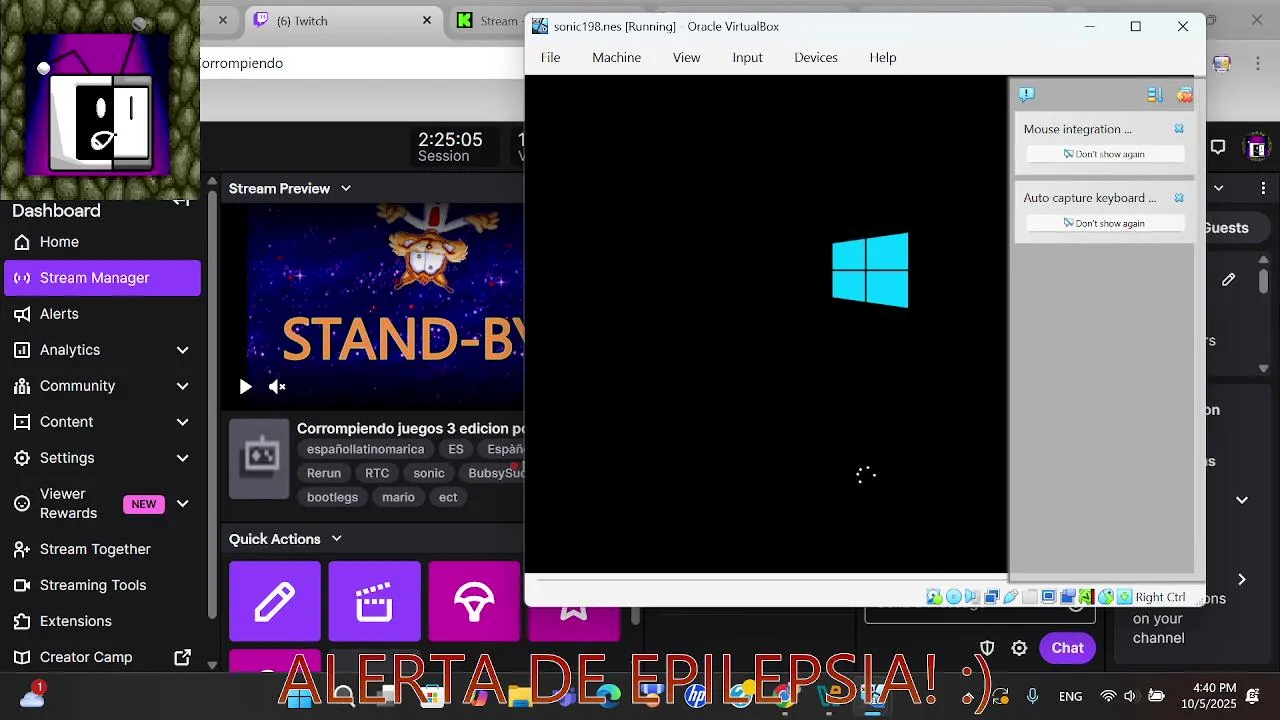Click the weather widget in Windows taskbar

(32, 696)
